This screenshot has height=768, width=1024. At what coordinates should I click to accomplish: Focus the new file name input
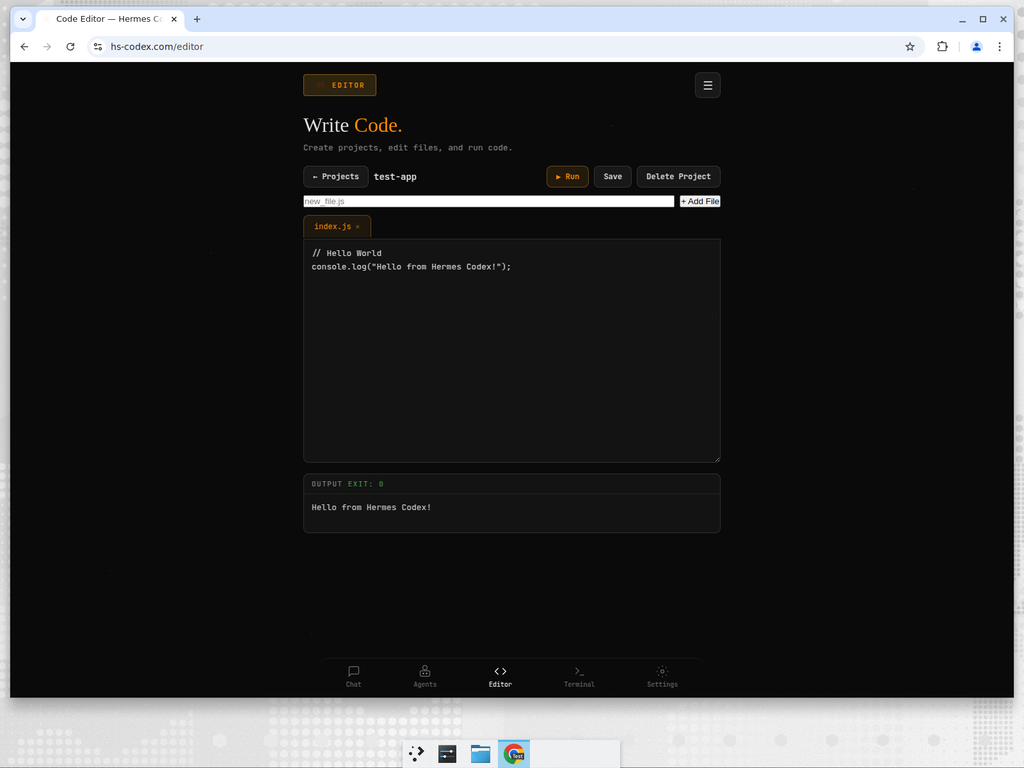click(x=488, y=201)
